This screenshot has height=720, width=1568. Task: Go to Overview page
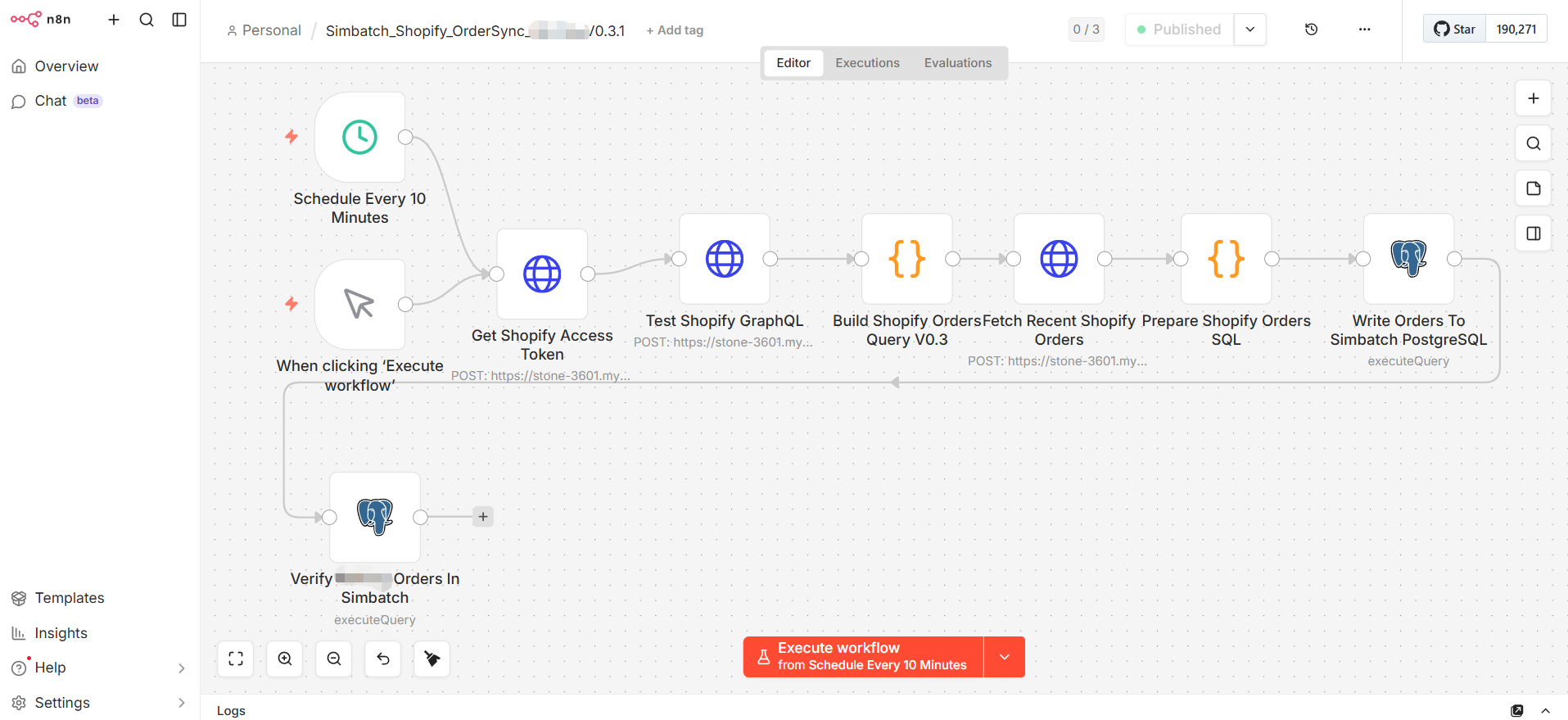(x=100, y=66)
